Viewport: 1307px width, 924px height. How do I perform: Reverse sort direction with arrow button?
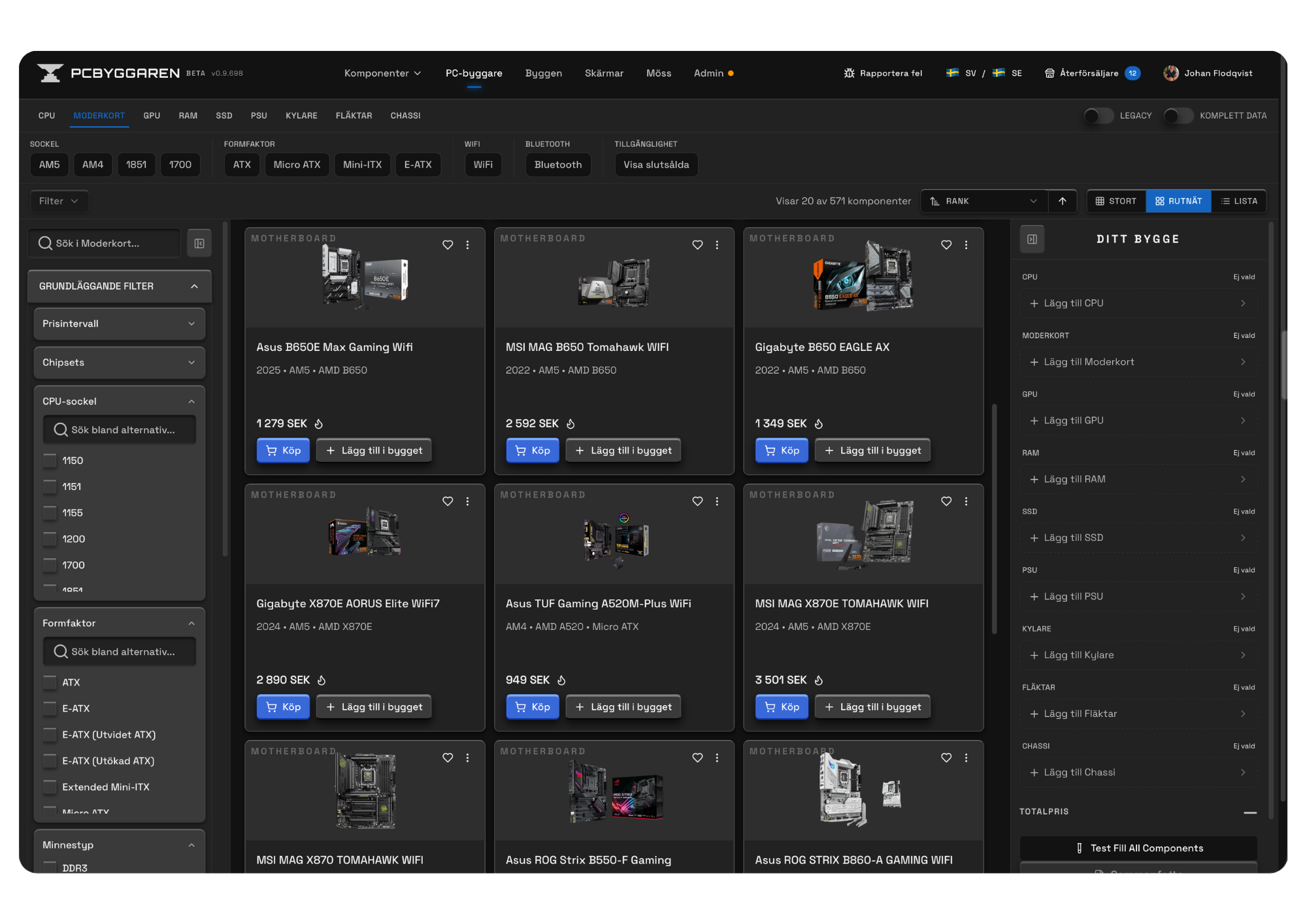point(1063,201)
